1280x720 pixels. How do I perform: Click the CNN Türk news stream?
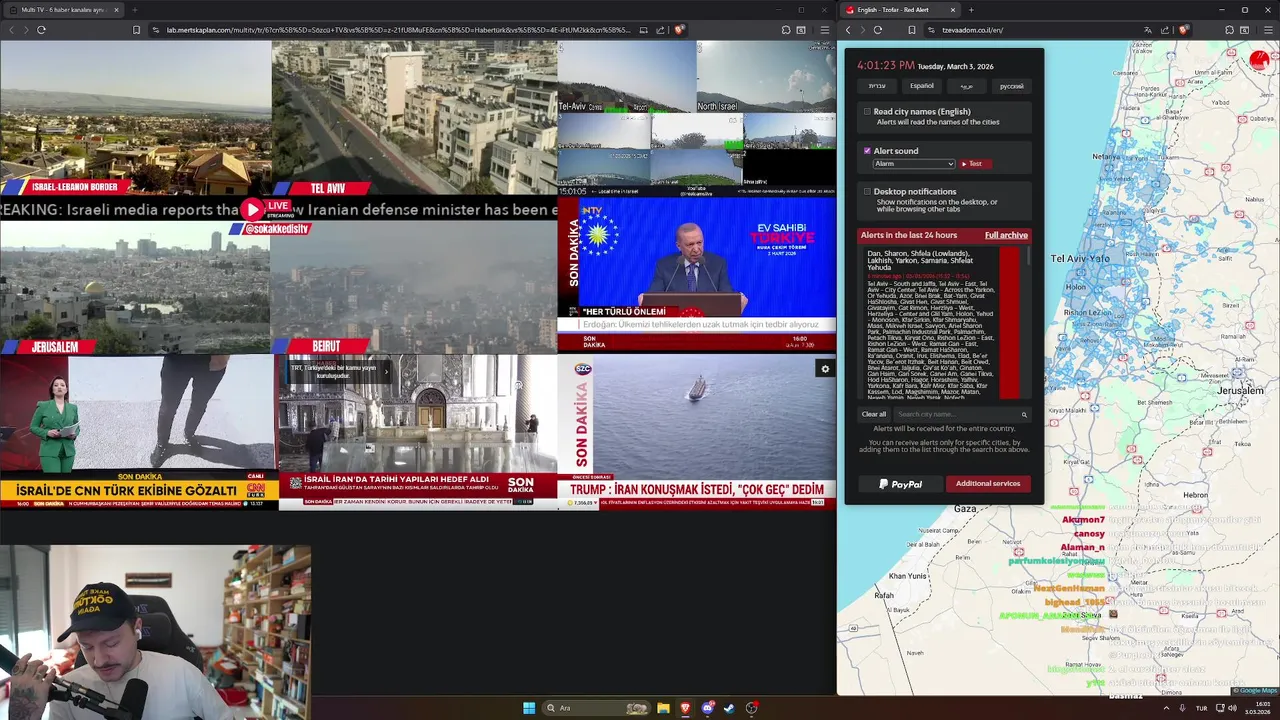[139, 432]
